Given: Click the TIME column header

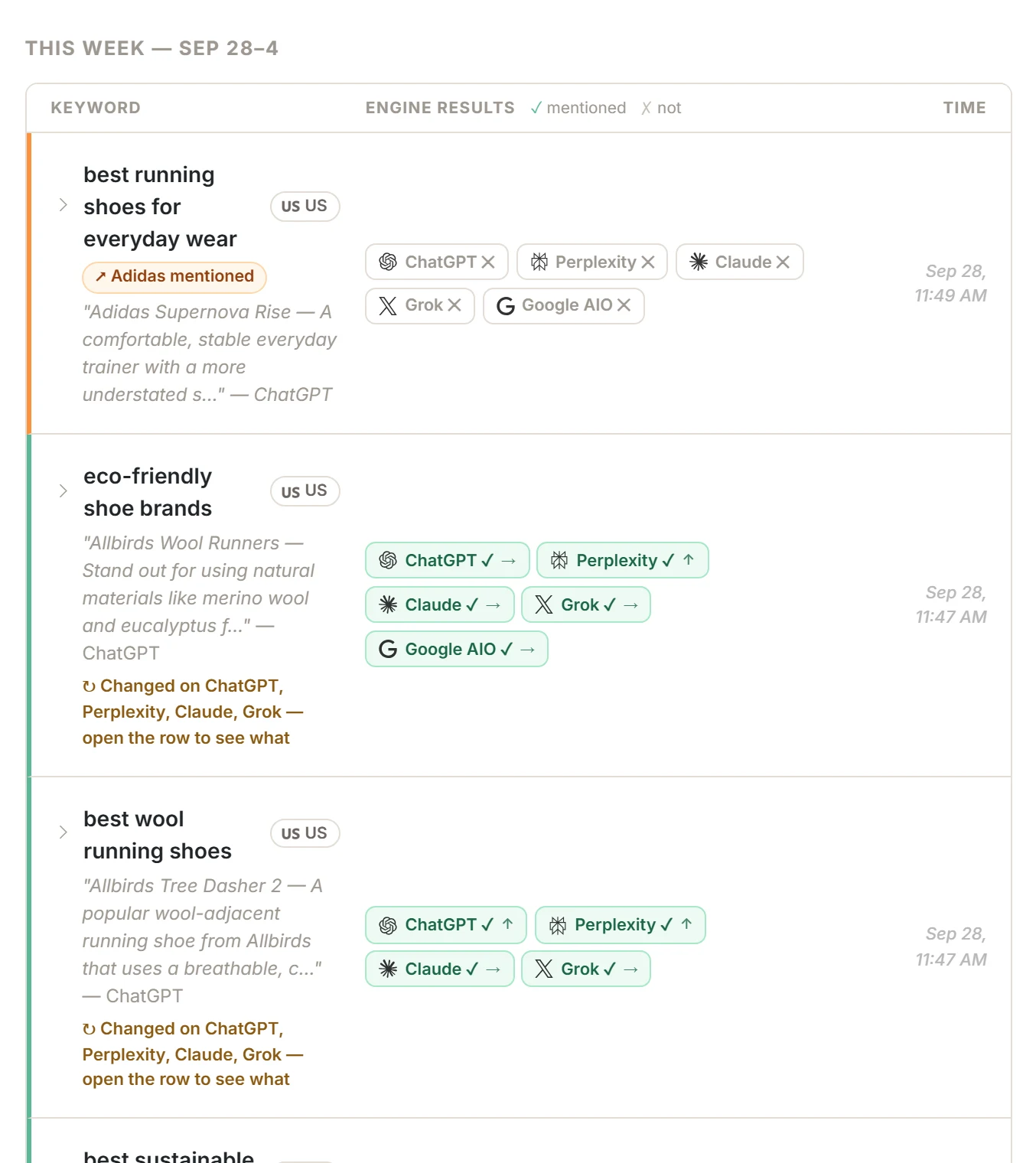Looking at the screenshot, I should point(964,108).
